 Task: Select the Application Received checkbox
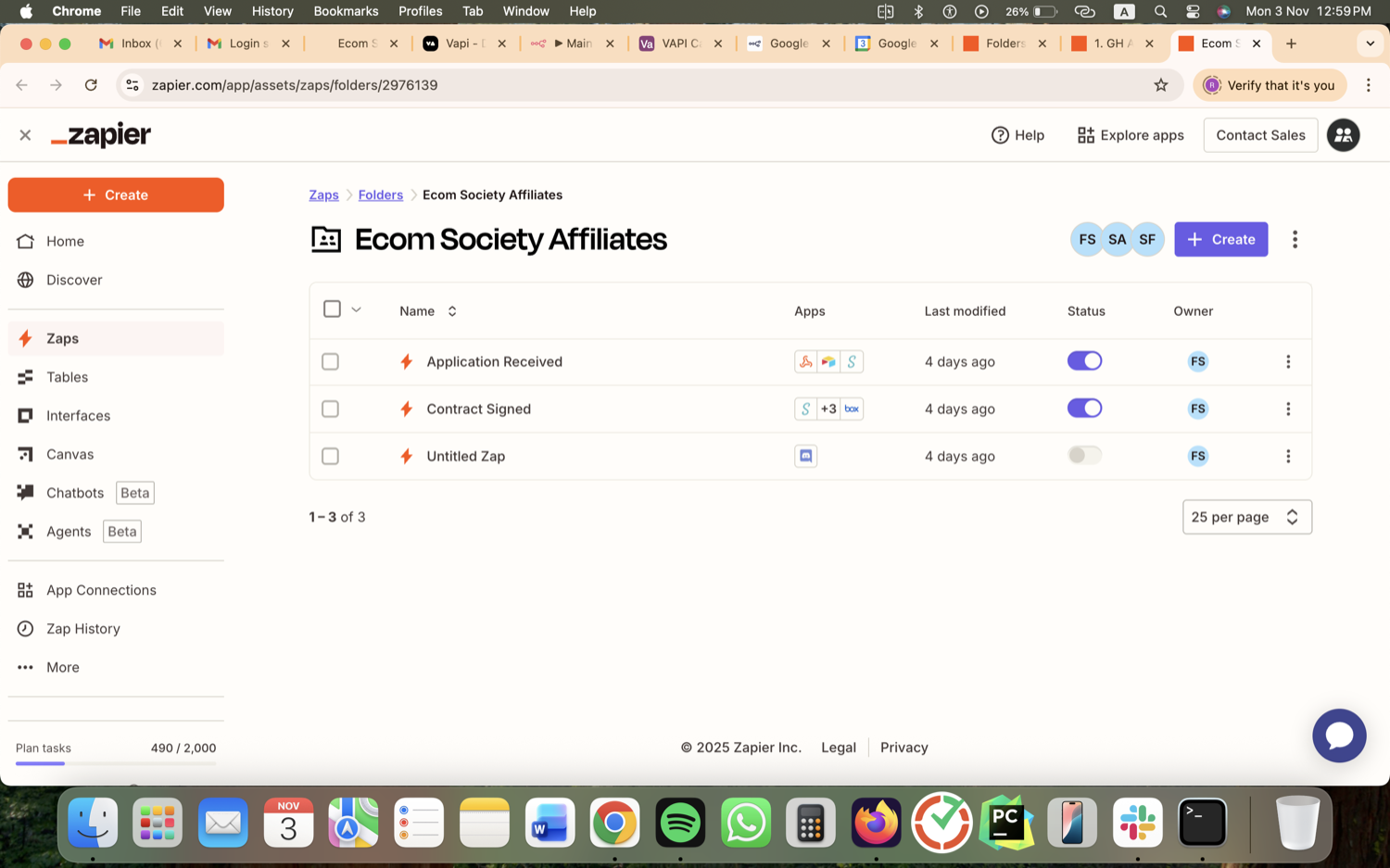330,362
